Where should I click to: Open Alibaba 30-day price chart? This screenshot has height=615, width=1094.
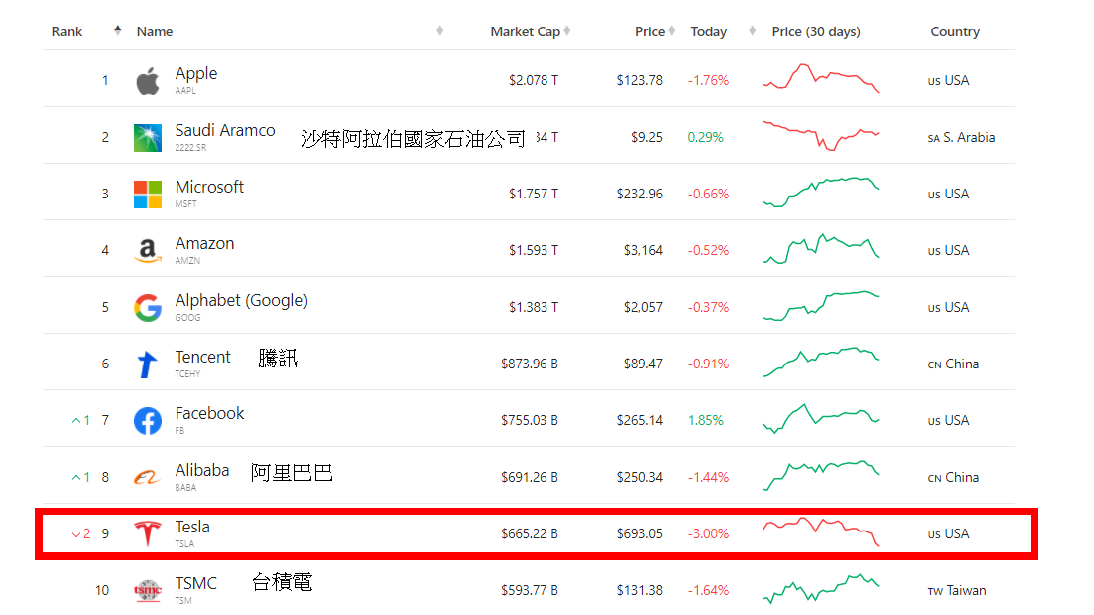[x=820, y=475]
